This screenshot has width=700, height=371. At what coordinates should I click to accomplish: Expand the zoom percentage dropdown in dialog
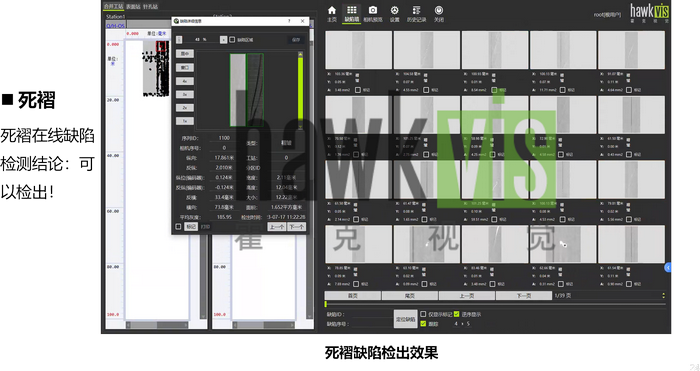coord(223,40)
